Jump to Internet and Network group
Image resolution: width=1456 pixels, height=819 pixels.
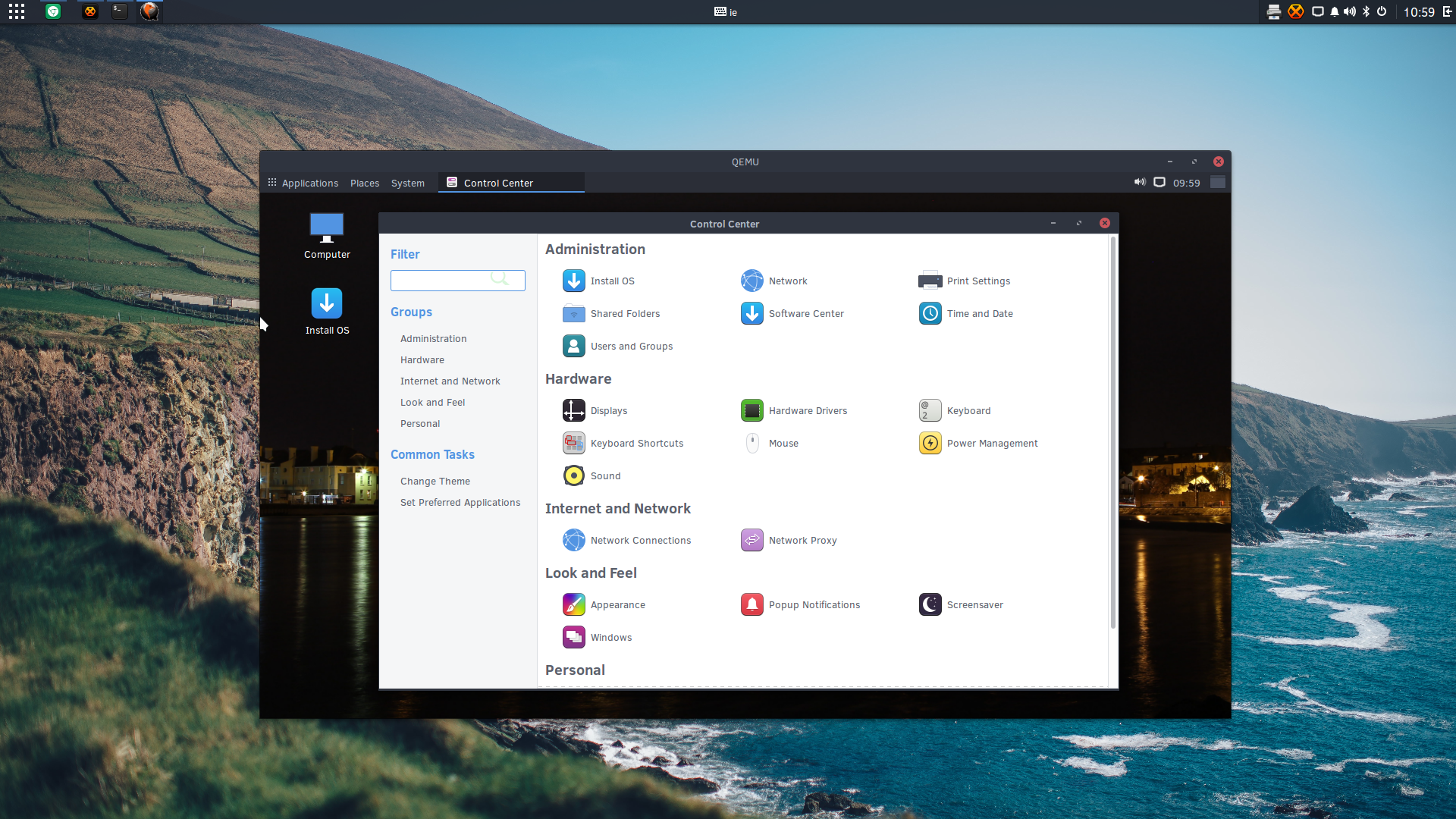450,381
